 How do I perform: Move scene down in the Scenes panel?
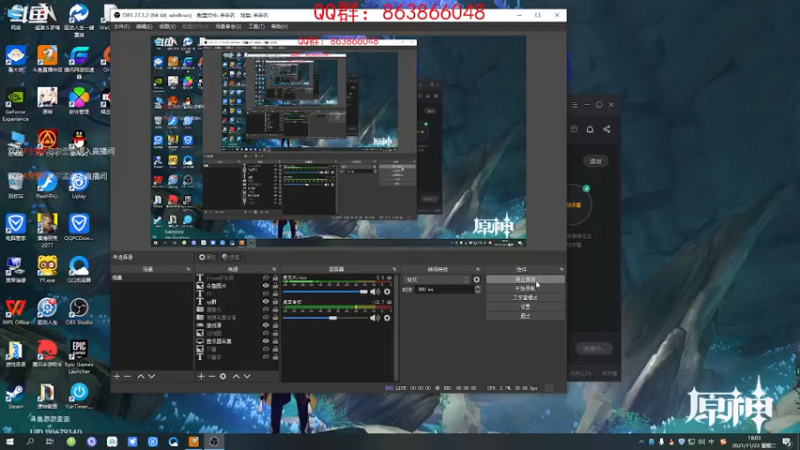[152, 376]
